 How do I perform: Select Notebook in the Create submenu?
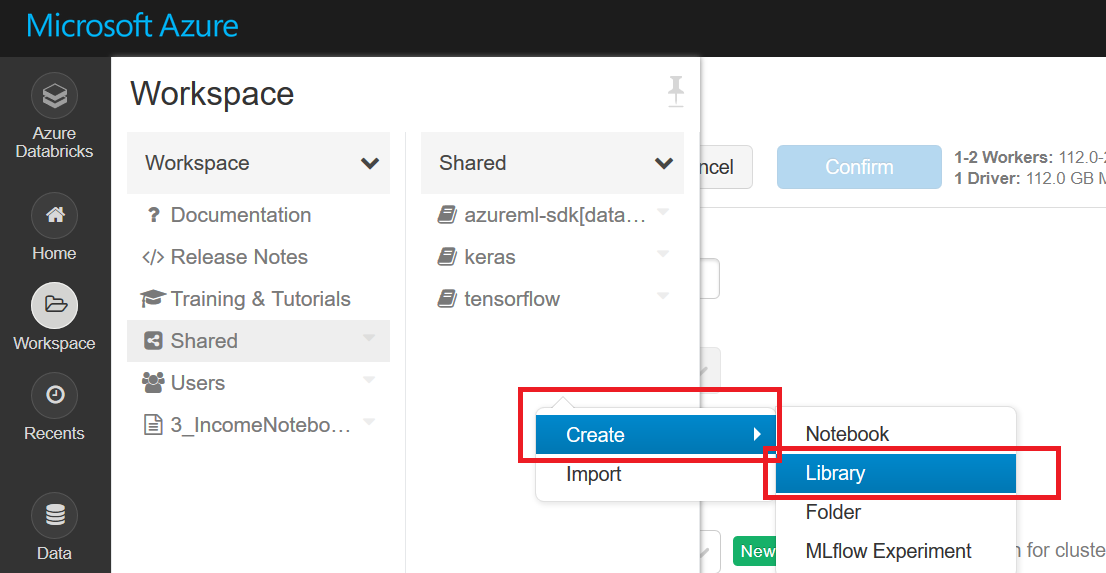(896, 434)
